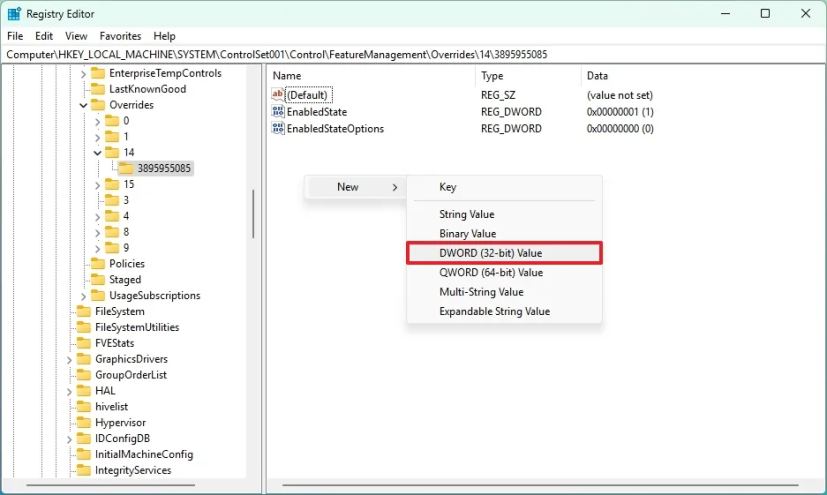Collapse the Overrides tree node
Image resolution: width=827 pixels, height=495 pixels.
pos(83,105)
